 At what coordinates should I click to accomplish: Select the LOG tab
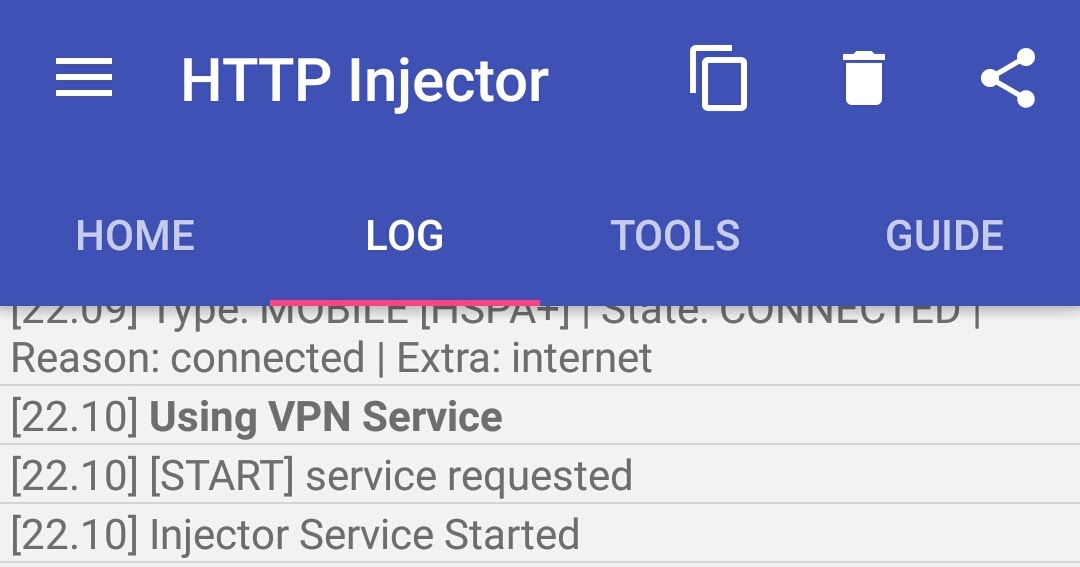coord(405,236)
